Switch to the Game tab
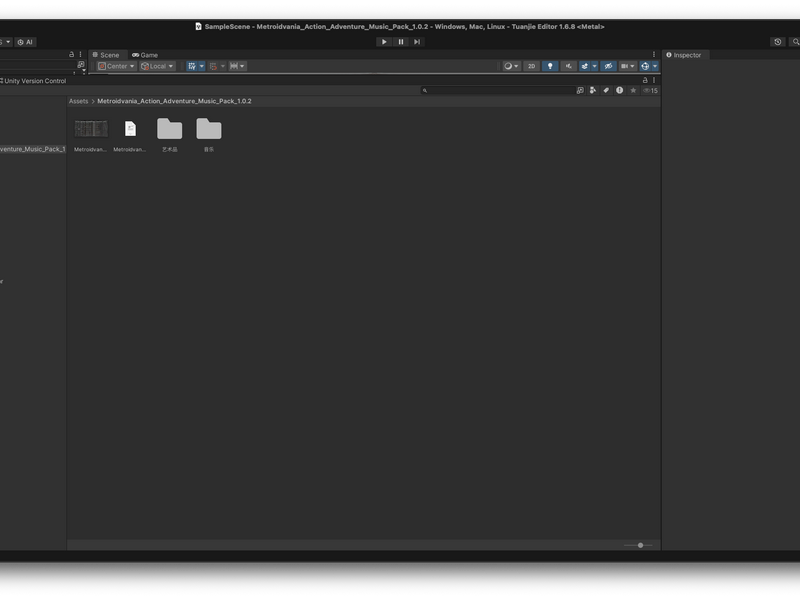Screen dimensions: 800x600 [145, 55]
